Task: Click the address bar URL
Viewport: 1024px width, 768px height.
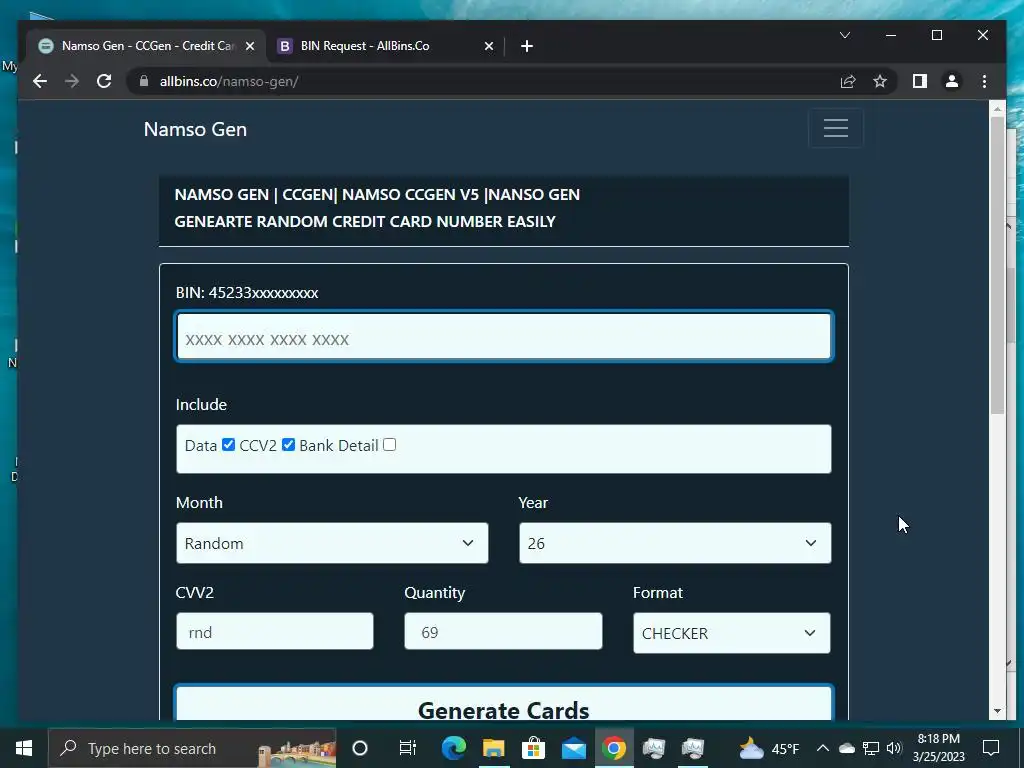Action: (229, 82)
